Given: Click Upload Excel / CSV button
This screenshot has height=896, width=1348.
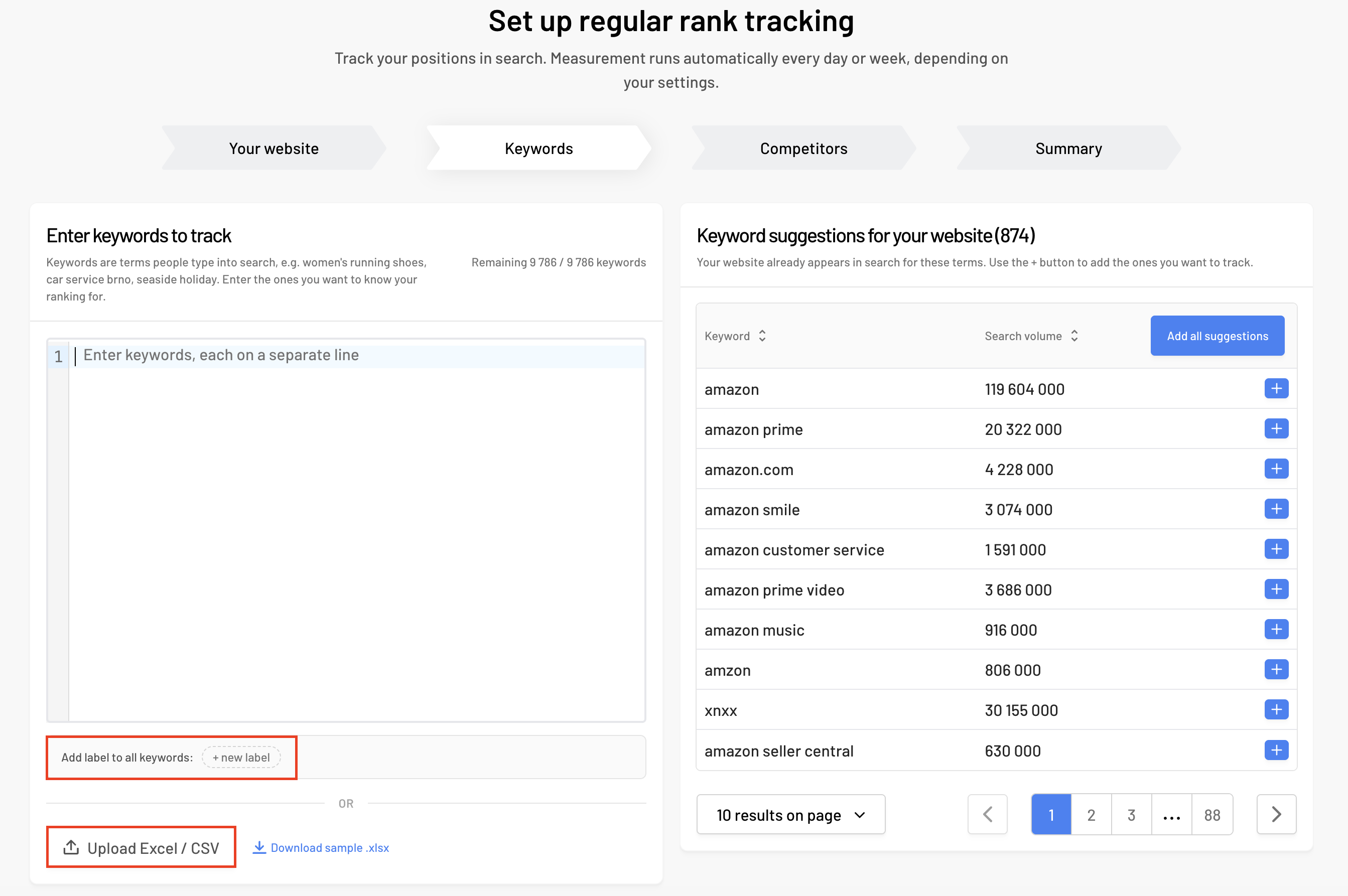Looking at the screenshot, I should click(x=141, y=847).
